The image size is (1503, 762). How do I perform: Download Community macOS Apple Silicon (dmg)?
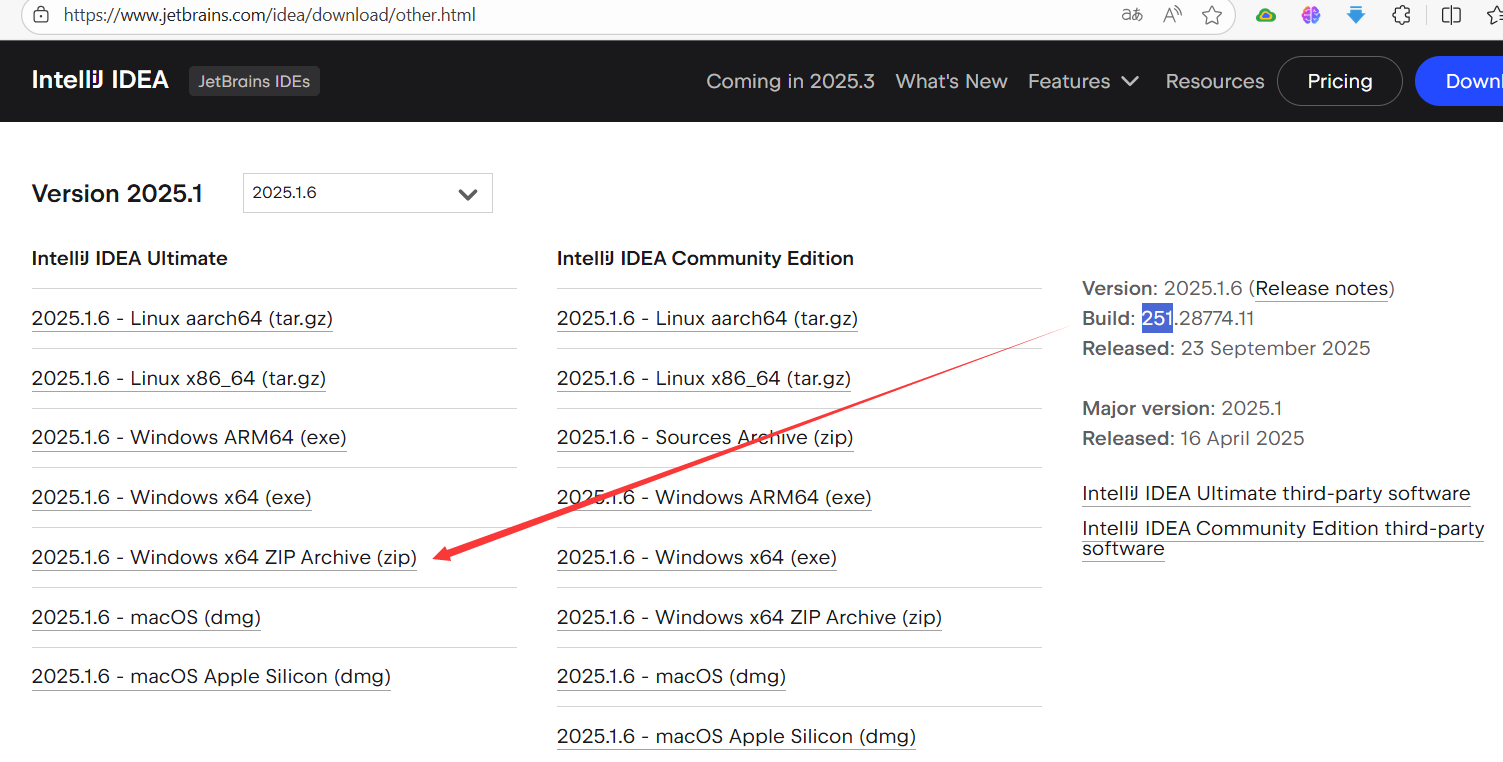(x=736, y=736)
